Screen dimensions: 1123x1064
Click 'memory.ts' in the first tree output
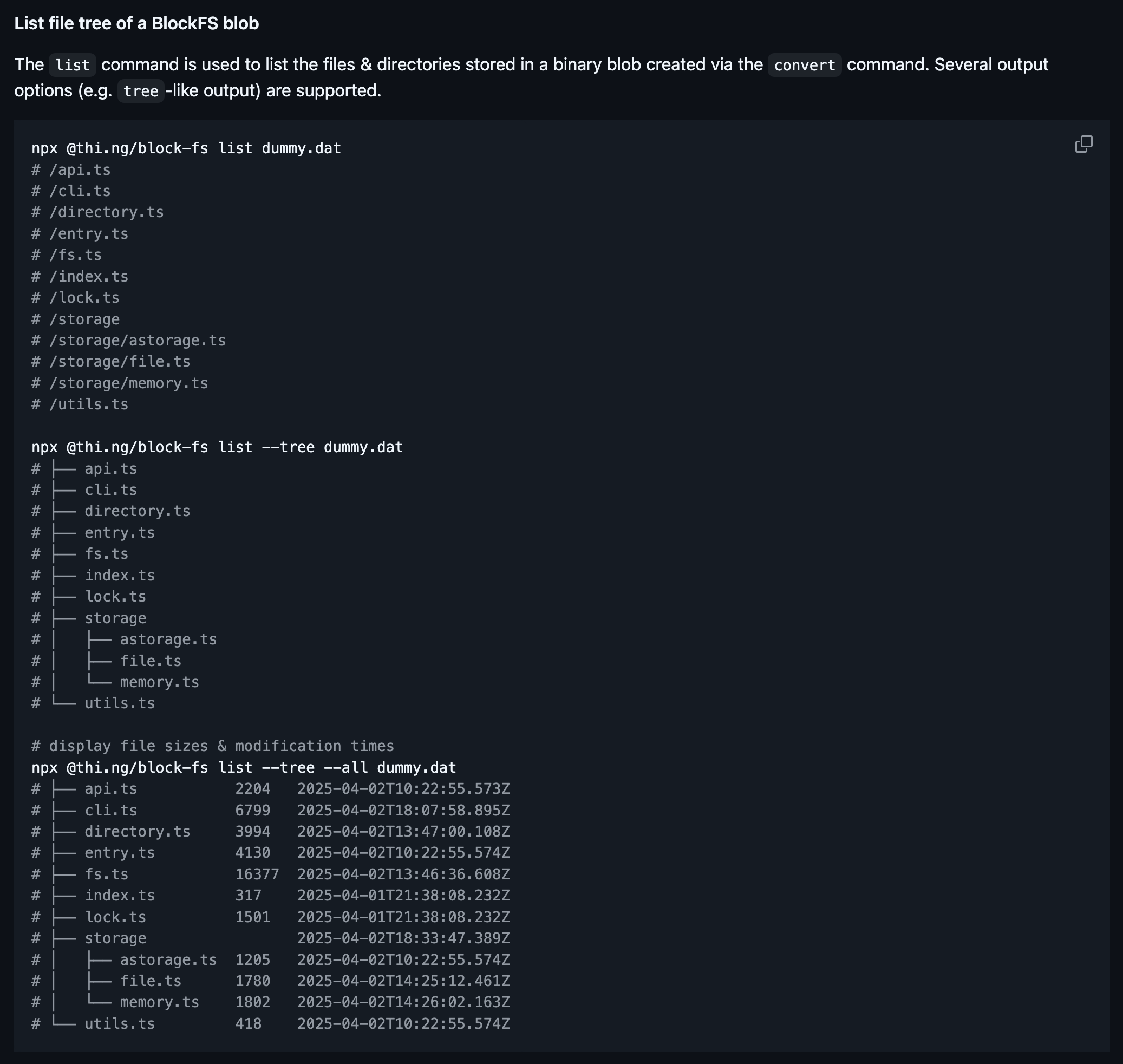click(x=159, y=682)
